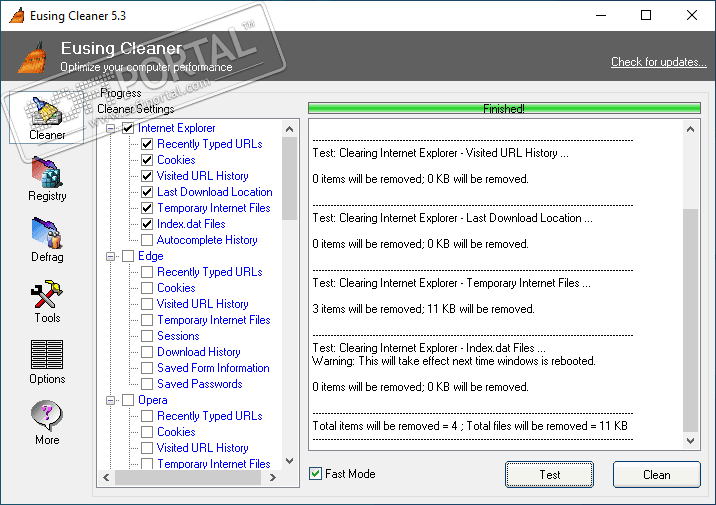This screenshot has width=716, height=505.
Task: Select the Internet Explorer tree label
Action: (x=177, y=128)
